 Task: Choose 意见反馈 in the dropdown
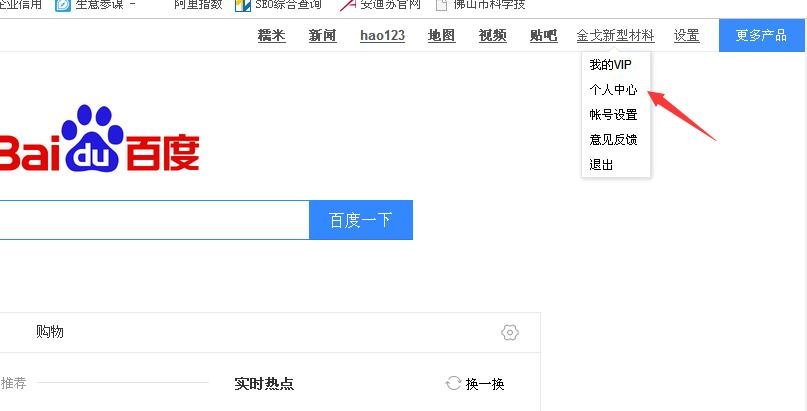[613, 139]
